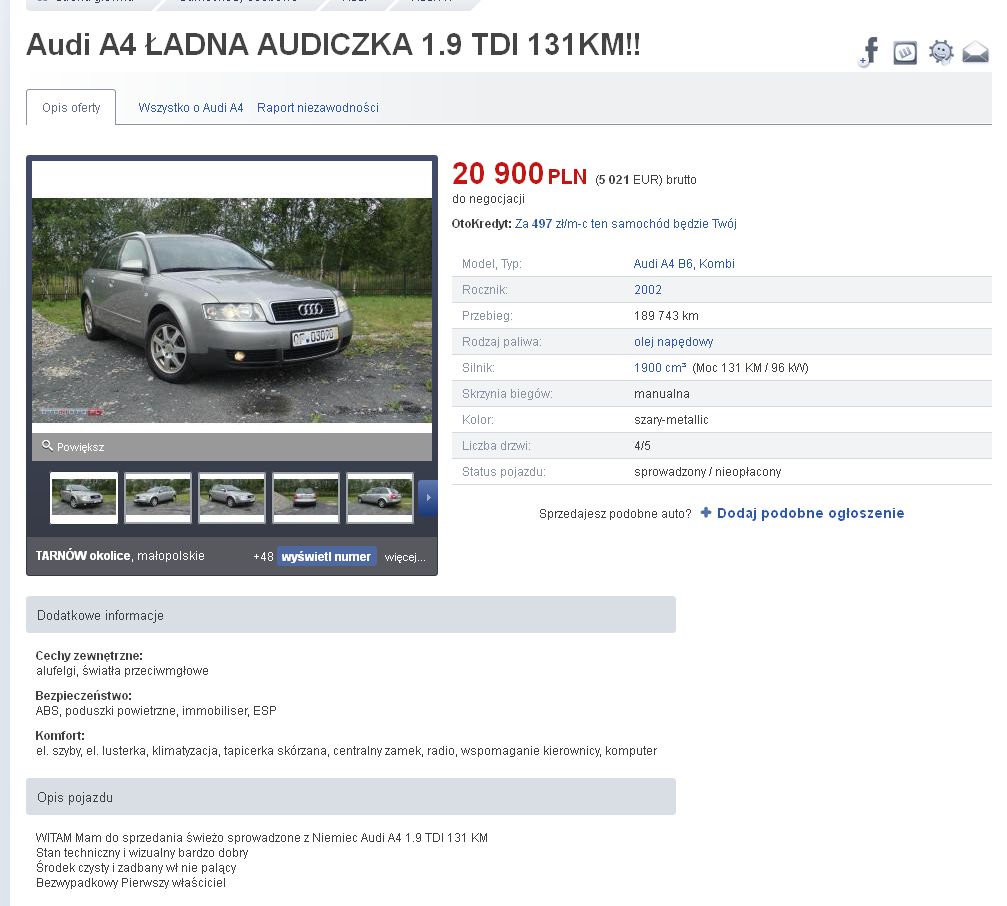Open the Raport niezawodności tab
This screenshot has width=1007, height=906.
tap(318, 108)
